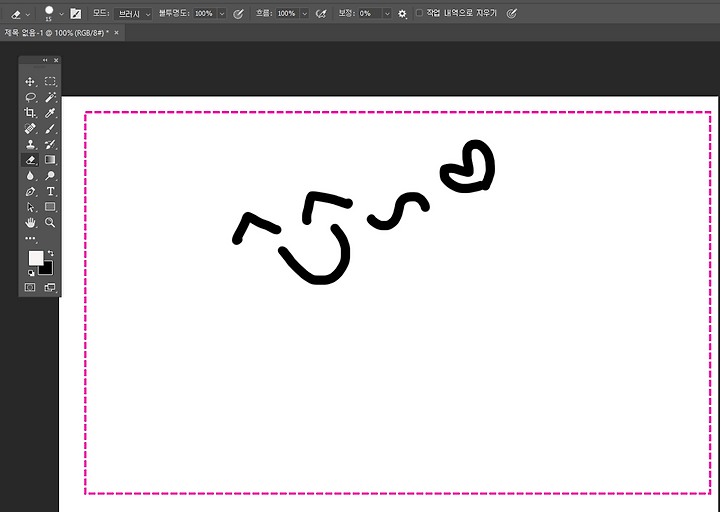Select the Lasso tool

pyautogui.click(x=30, y=97)
